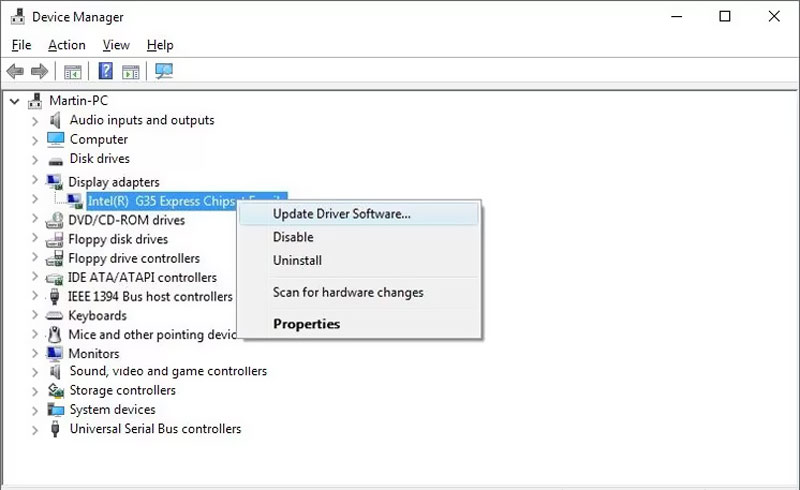Select the Mice and other pointing devices label
Viewport: 800px width, 490px height.
click(x=153, y=335)
